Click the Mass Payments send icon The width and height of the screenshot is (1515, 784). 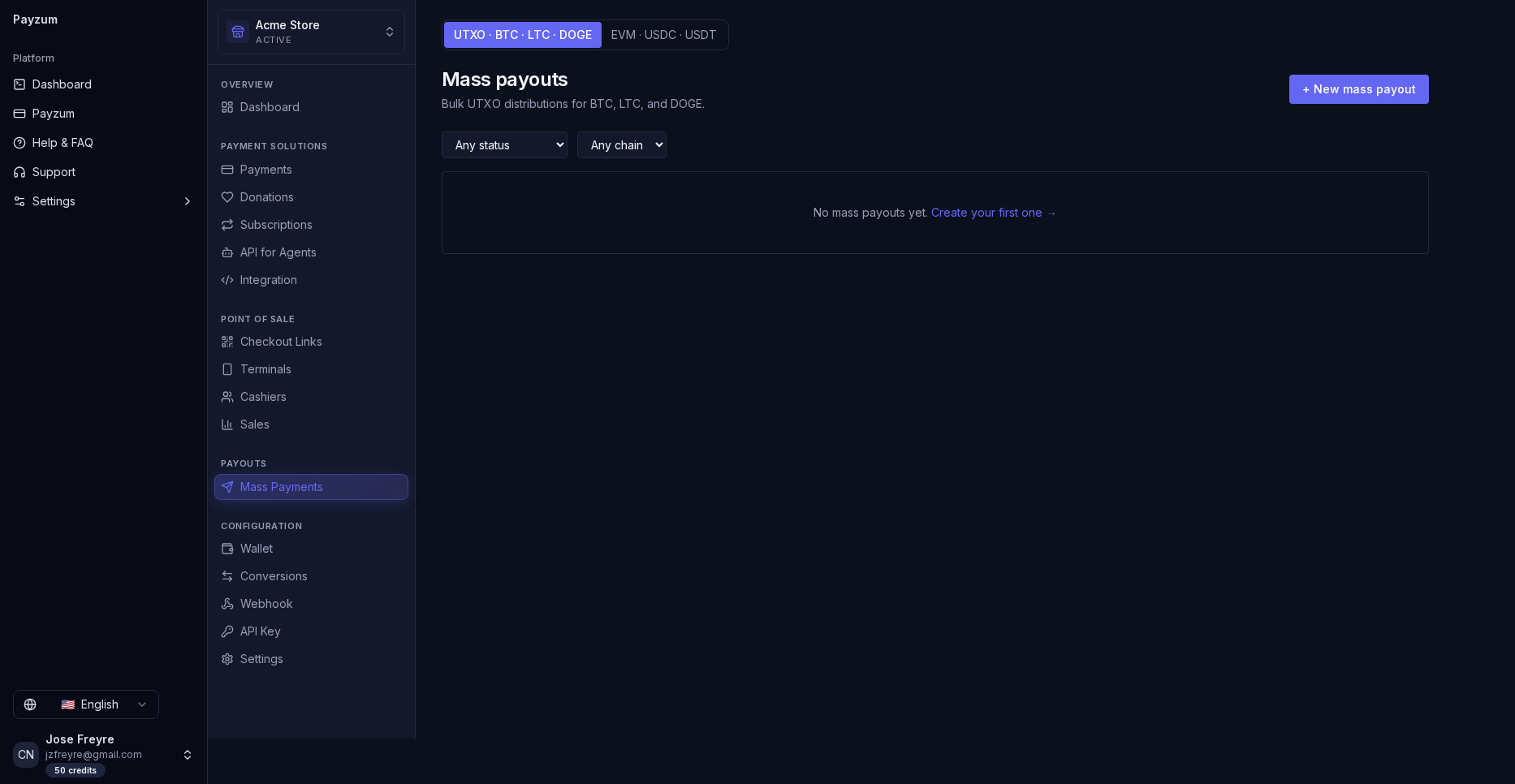(x=227, y=487)
